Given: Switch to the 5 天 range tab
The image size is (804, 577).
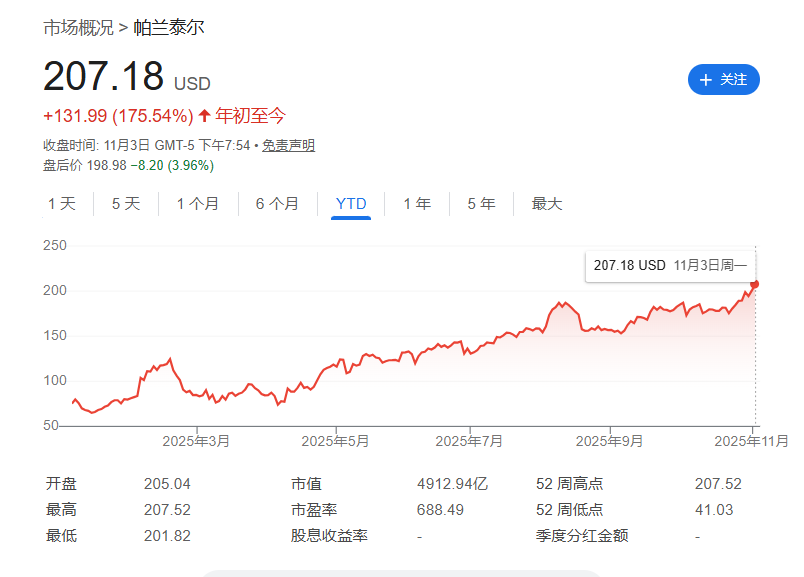Looking at the screenshot, I should click(x=126, y=204).
